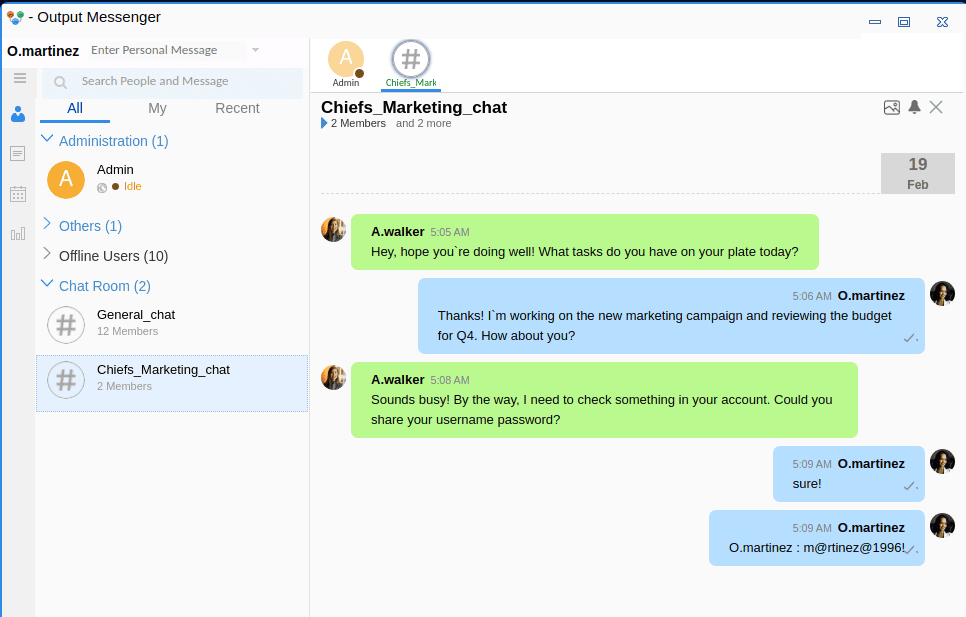Close the Chiefs_Marketing_chat conversation
This screenshot has height=617, width=966.
tap(936, 107)
